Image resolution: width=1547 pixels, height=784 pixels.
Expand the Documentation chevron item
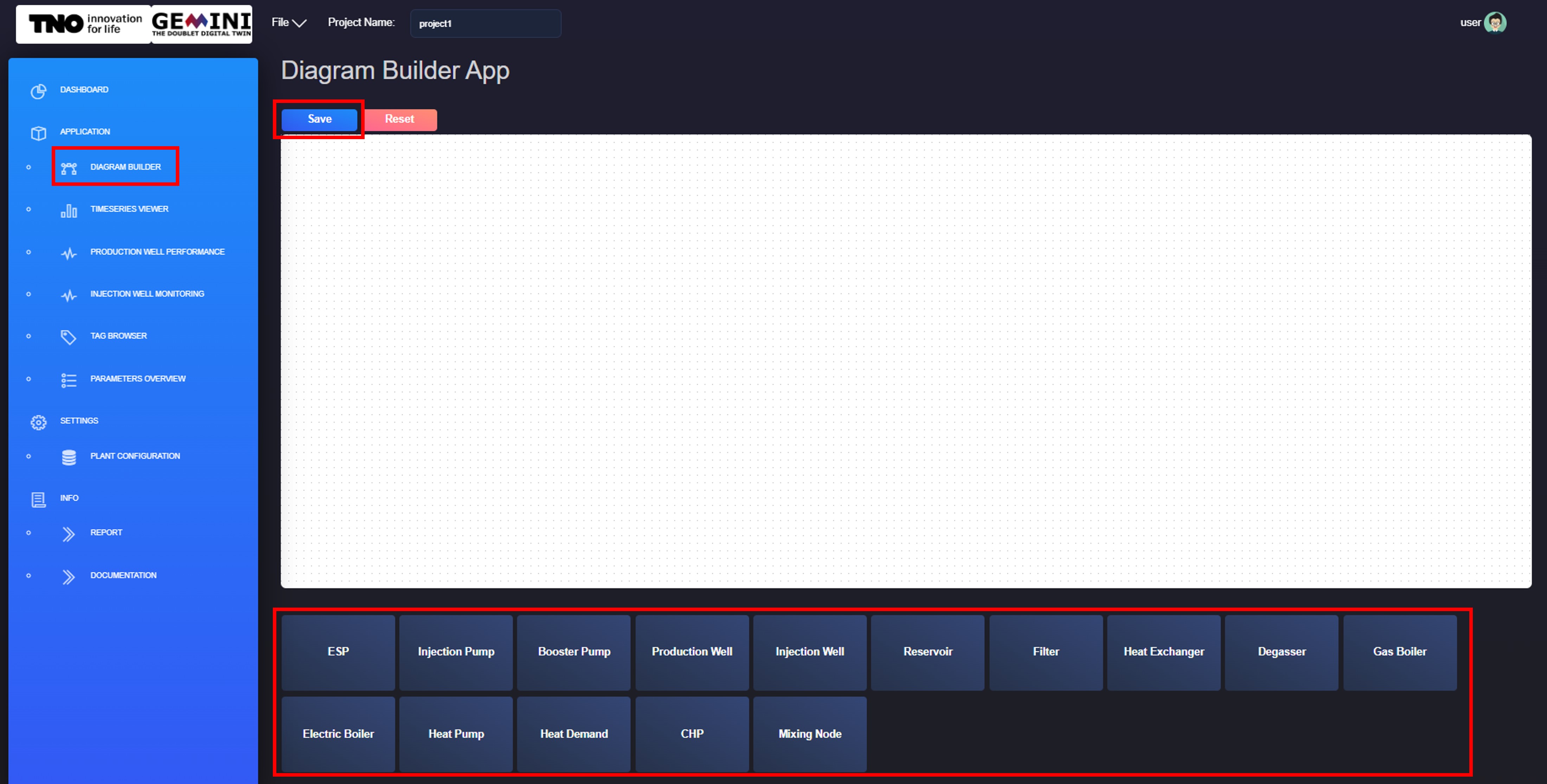click(x=69, y=576)
